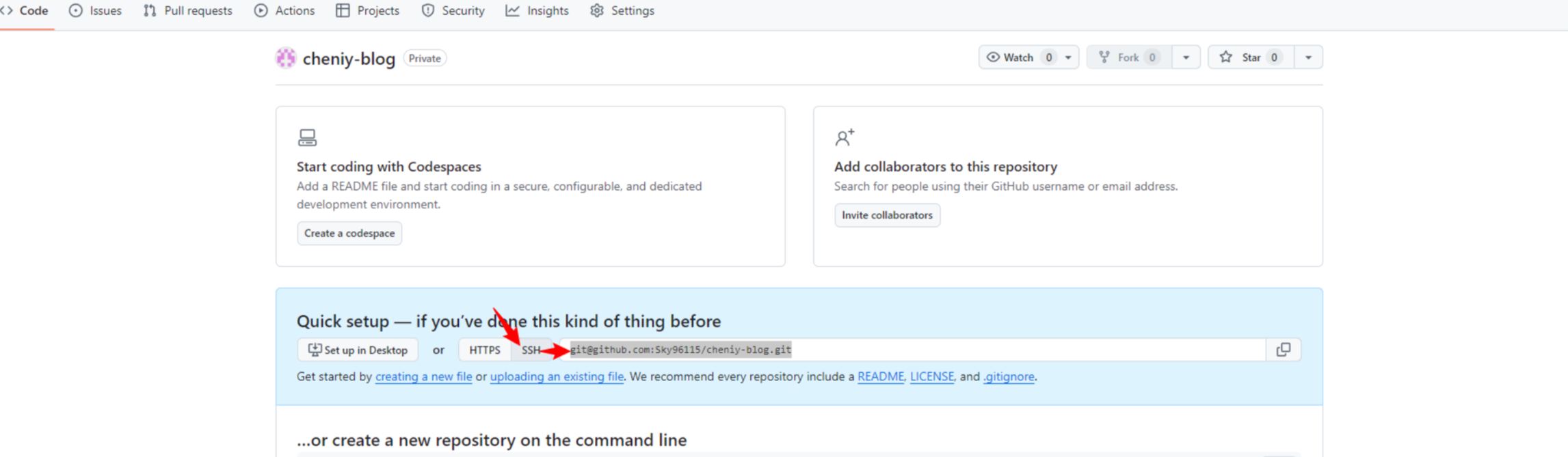Open the Pull requests tab
The height and width of the screenshot is (457, 1568).
point(188,11)
